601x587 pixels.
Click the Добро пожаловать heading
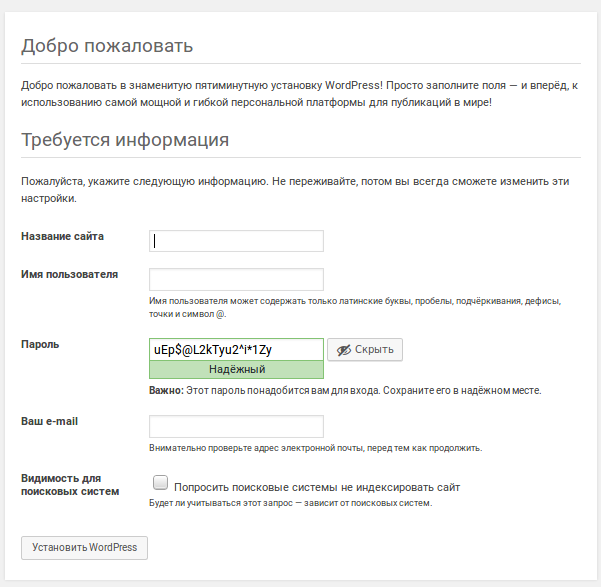point(107,46)
